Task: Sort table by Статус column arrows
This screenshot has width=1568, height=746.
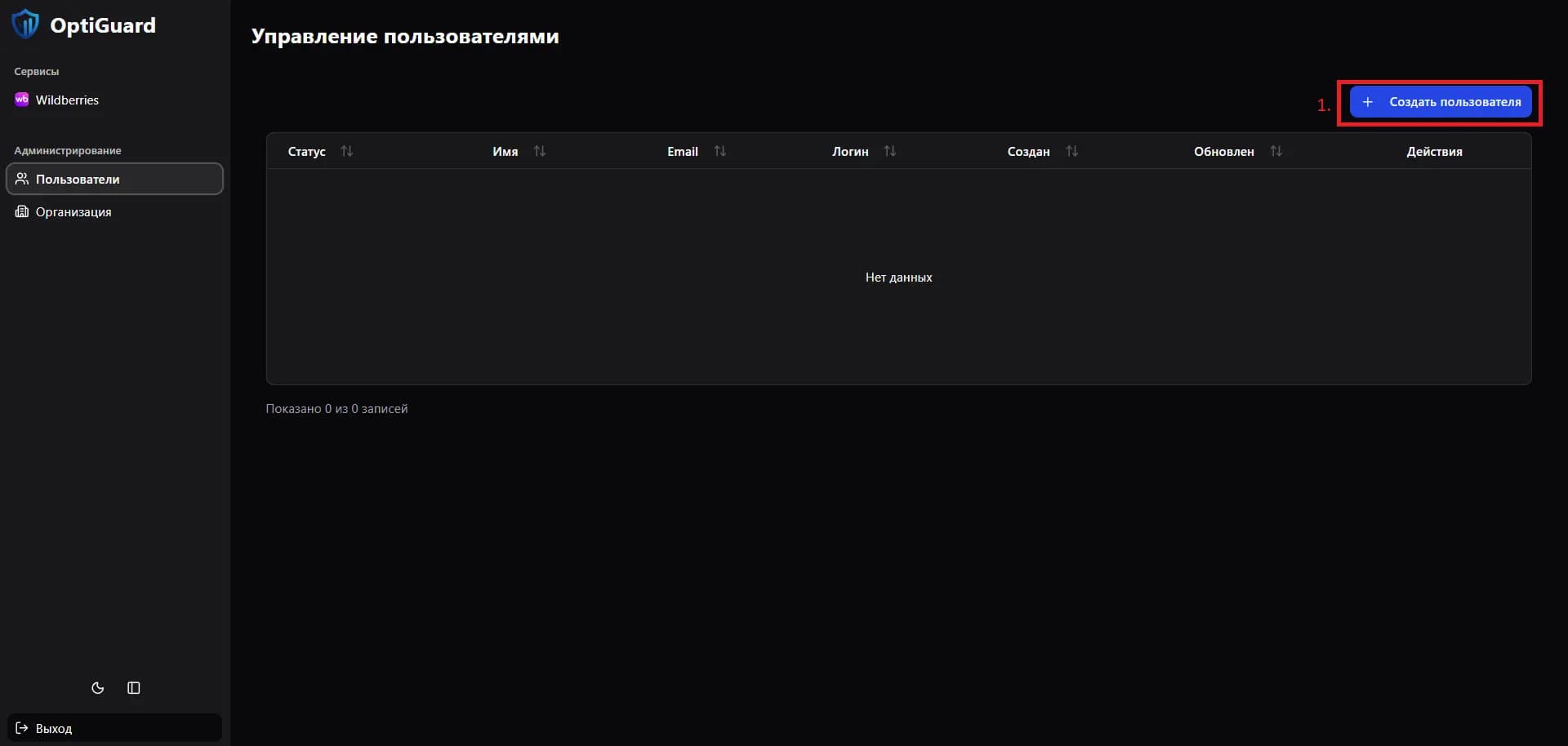Action: click(347, 151)
